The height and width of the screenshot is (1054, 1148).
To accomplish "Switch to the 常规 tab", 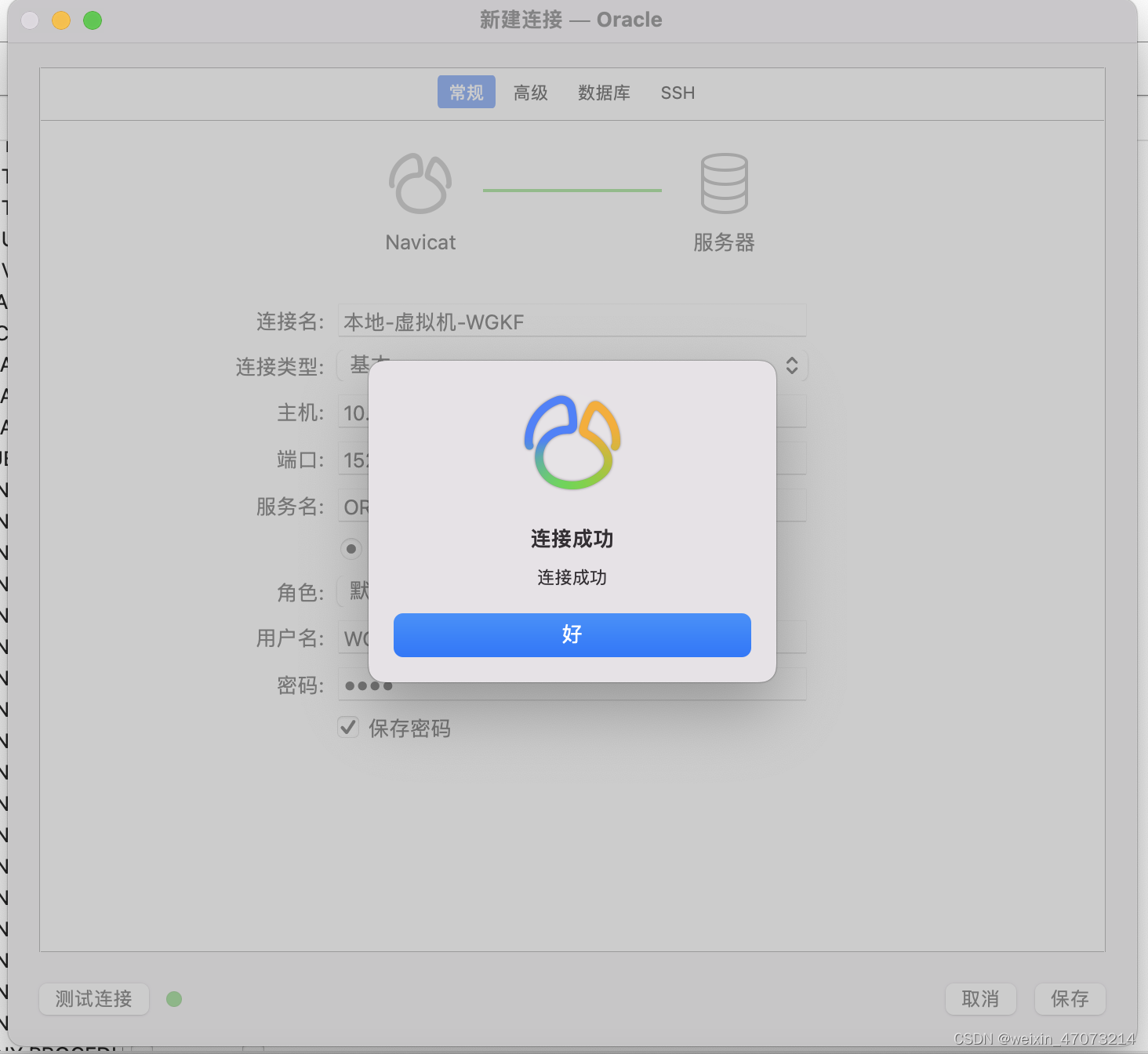I will (466, 93).
